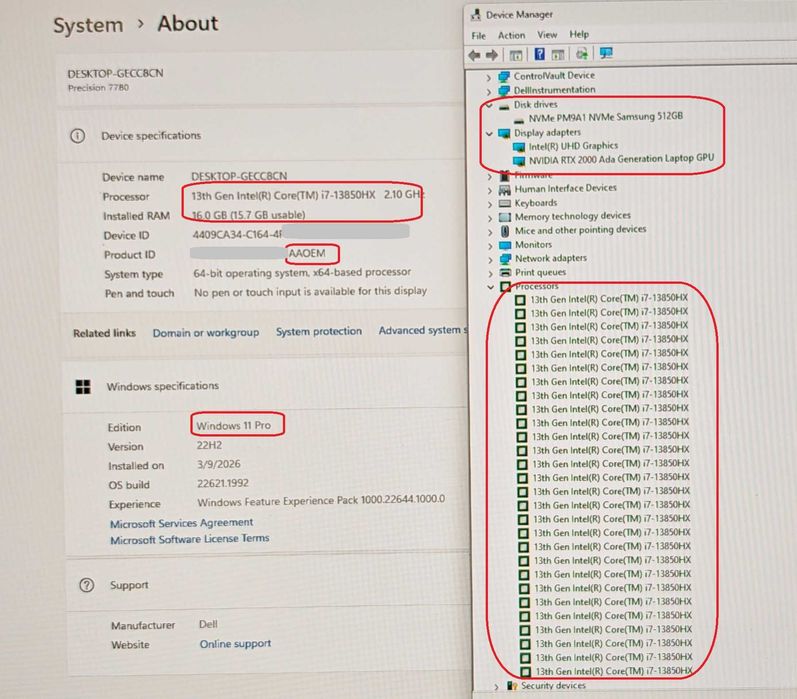Click the NVMe Samsung drive icon

coord(519,120)
